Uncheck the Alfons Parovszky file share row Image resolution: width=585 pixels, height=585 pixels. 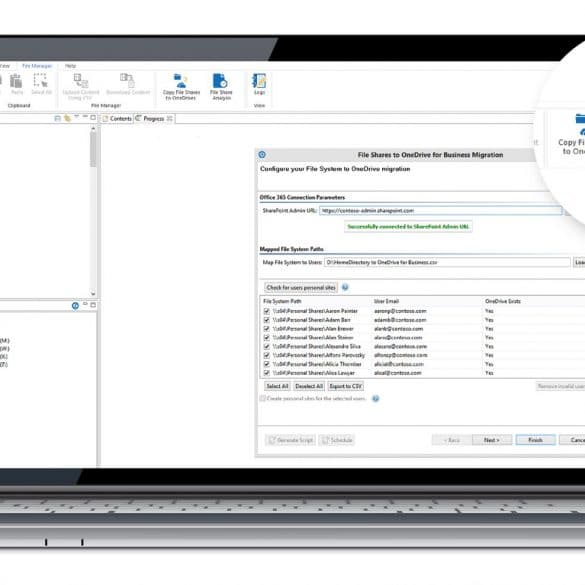(266, 355)
